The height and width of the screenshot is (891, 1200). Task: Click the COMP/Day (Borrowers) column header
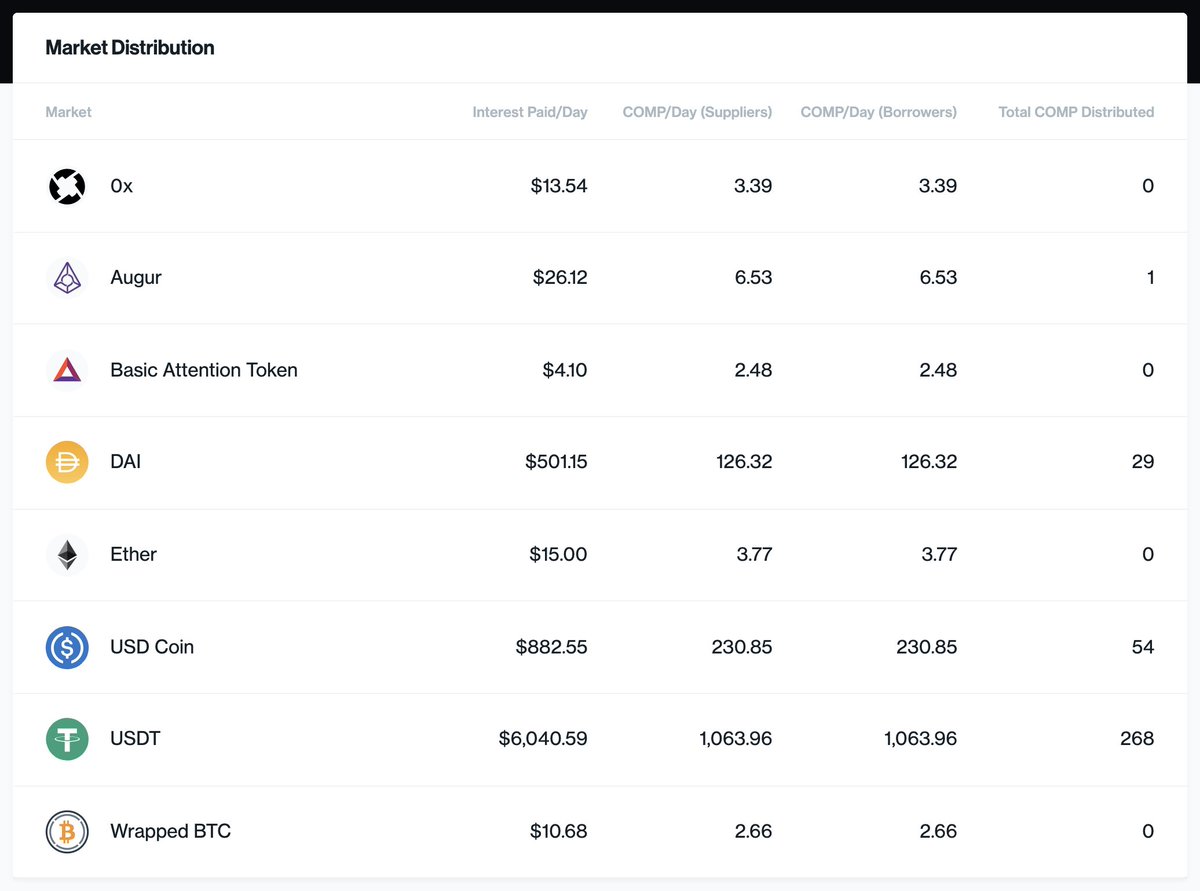[879, 112]
